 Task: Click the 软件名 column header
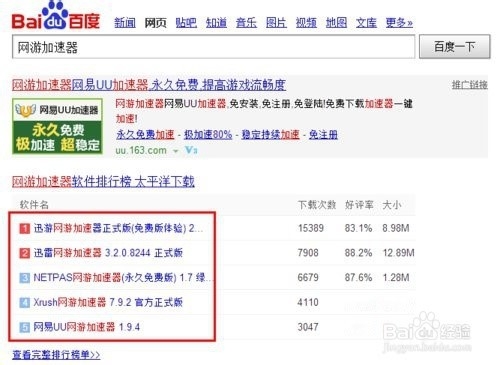34,205
